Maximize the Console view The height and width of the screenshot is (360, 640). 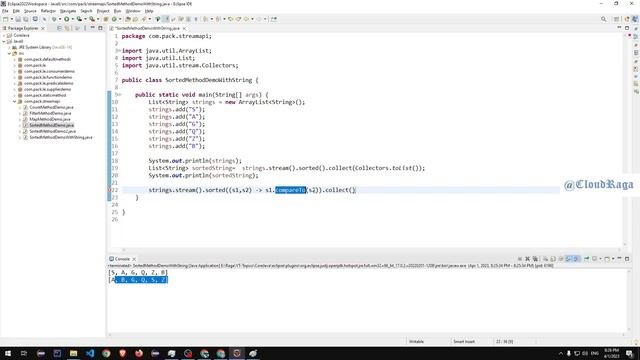pyautogui.click(x=627, y=259)
